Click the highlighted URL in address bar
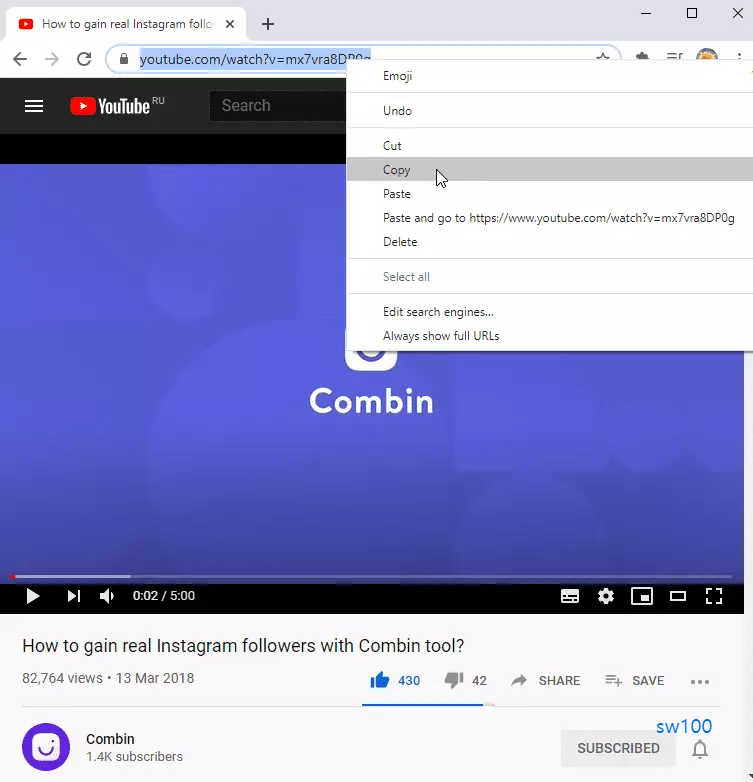Image resolution: width=753 pixels, height=782 pixels. click(x=243, y=59)
